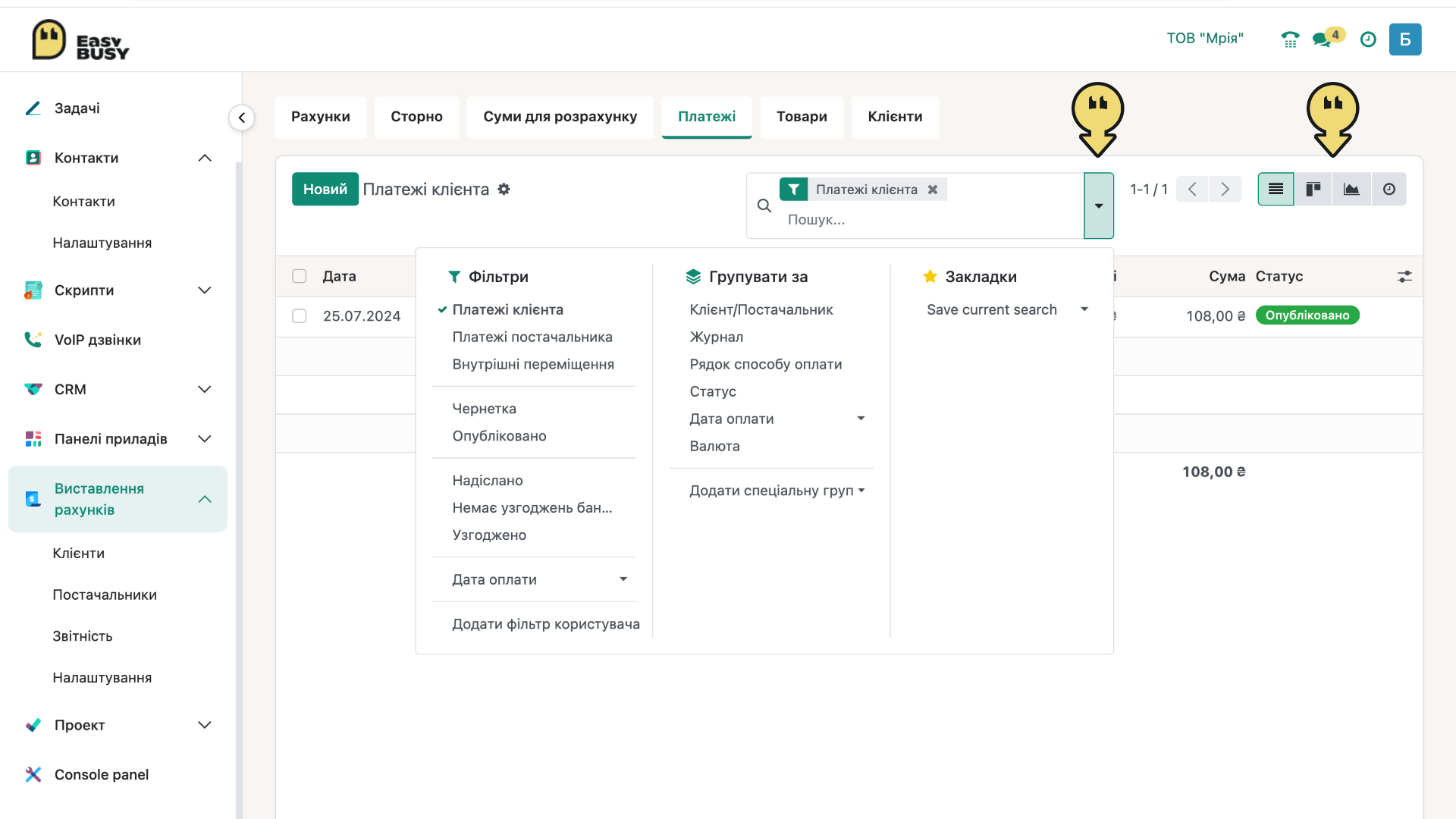Group by Журнал
The height and width of the screenshot is (819, 1456).
pos(717,337)
